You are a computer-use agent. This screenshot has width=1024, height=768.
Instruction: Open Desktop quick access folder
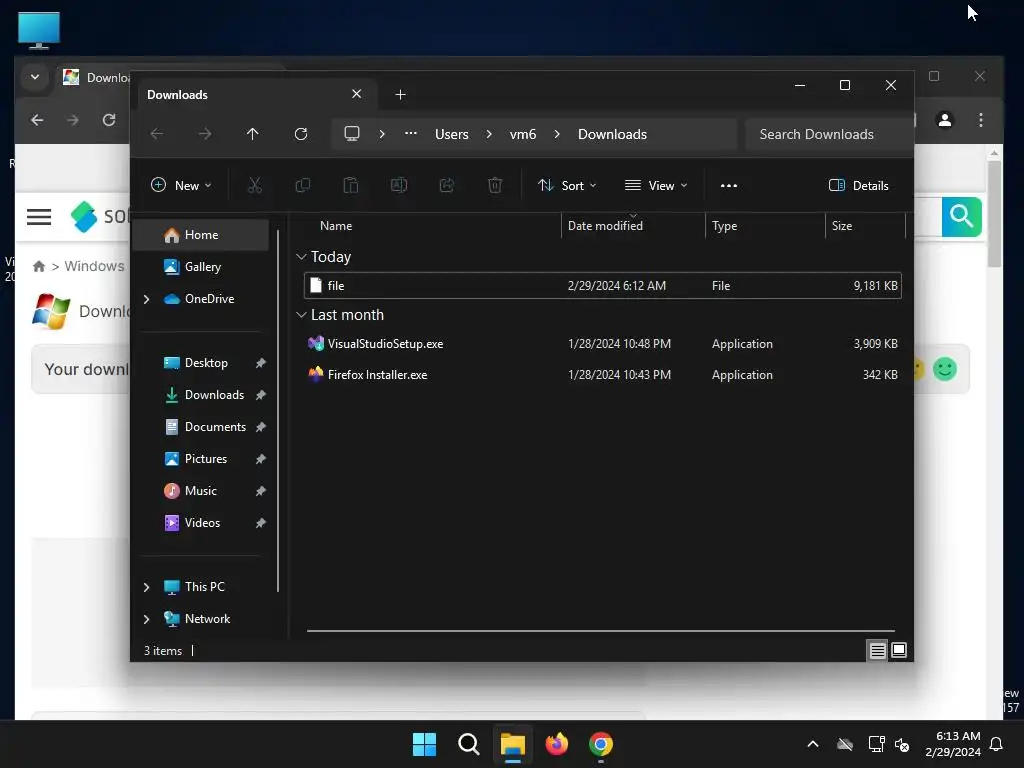[206, 363]
